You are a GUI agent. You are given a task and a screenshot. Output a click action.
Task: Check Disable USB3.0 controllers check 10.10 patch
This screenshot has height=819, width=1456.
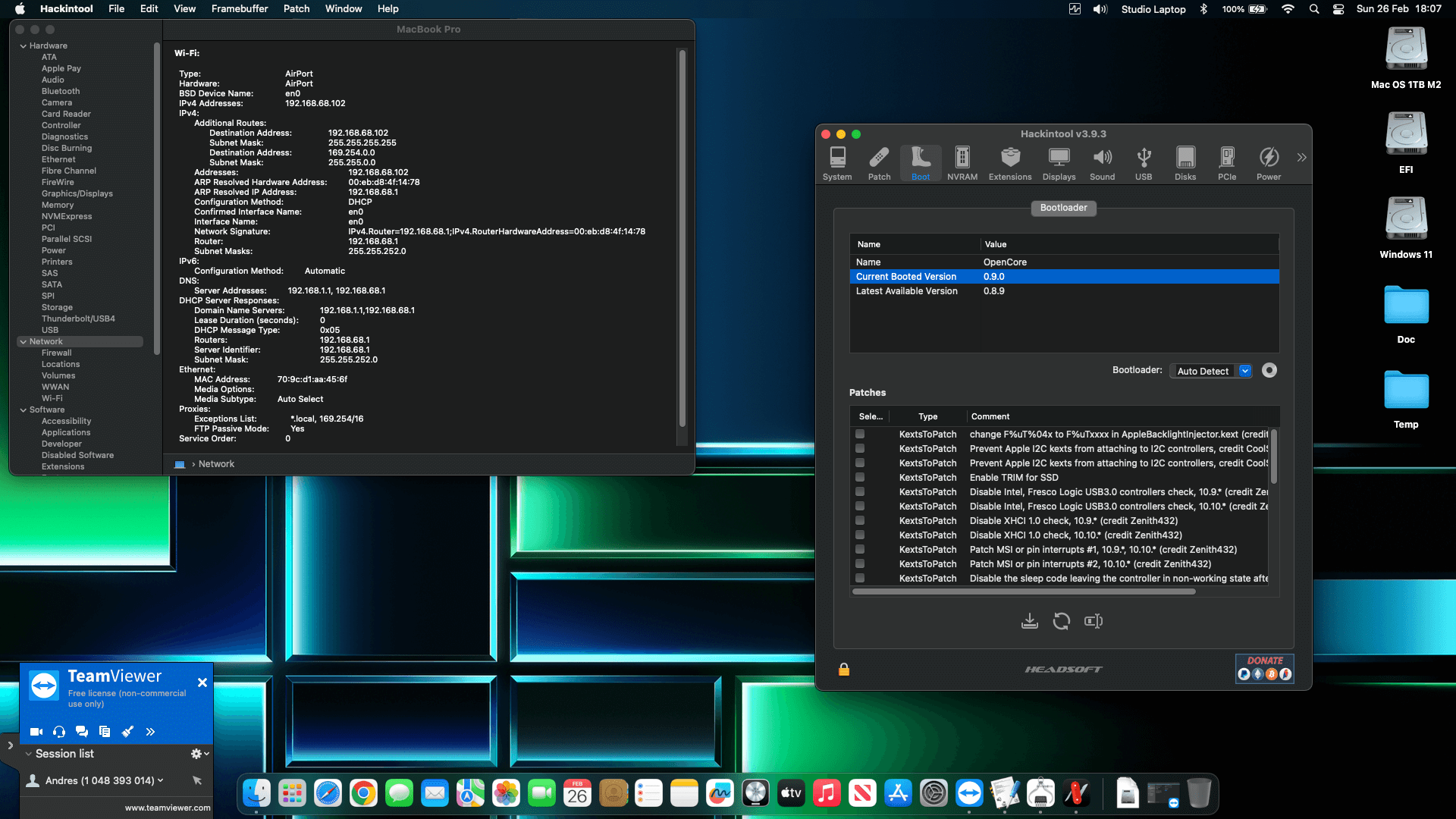(860, 507)
